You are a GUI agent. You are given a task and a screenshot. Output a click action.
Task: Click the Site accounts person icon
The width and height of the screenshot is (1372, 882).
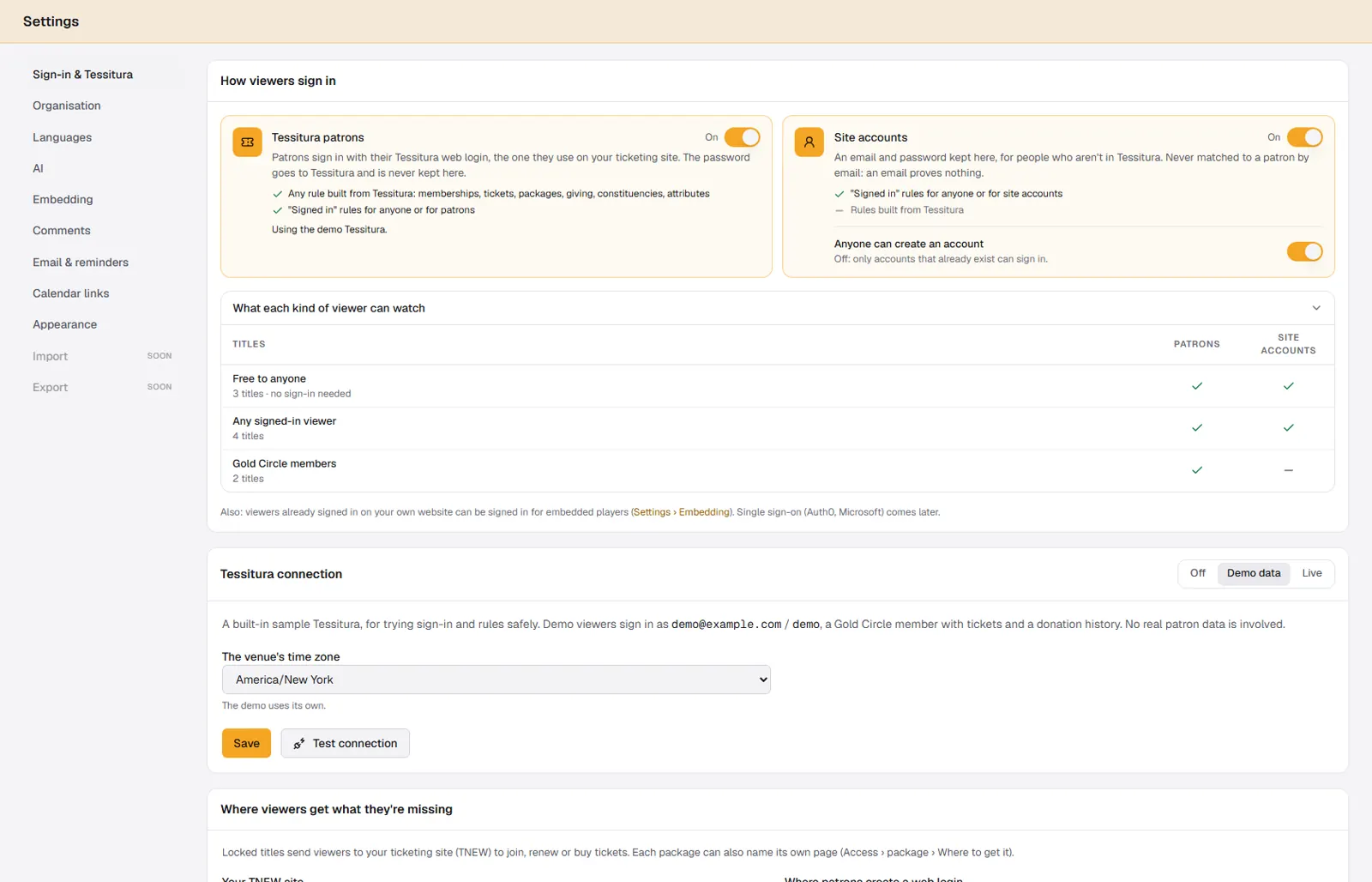[809, 142]
